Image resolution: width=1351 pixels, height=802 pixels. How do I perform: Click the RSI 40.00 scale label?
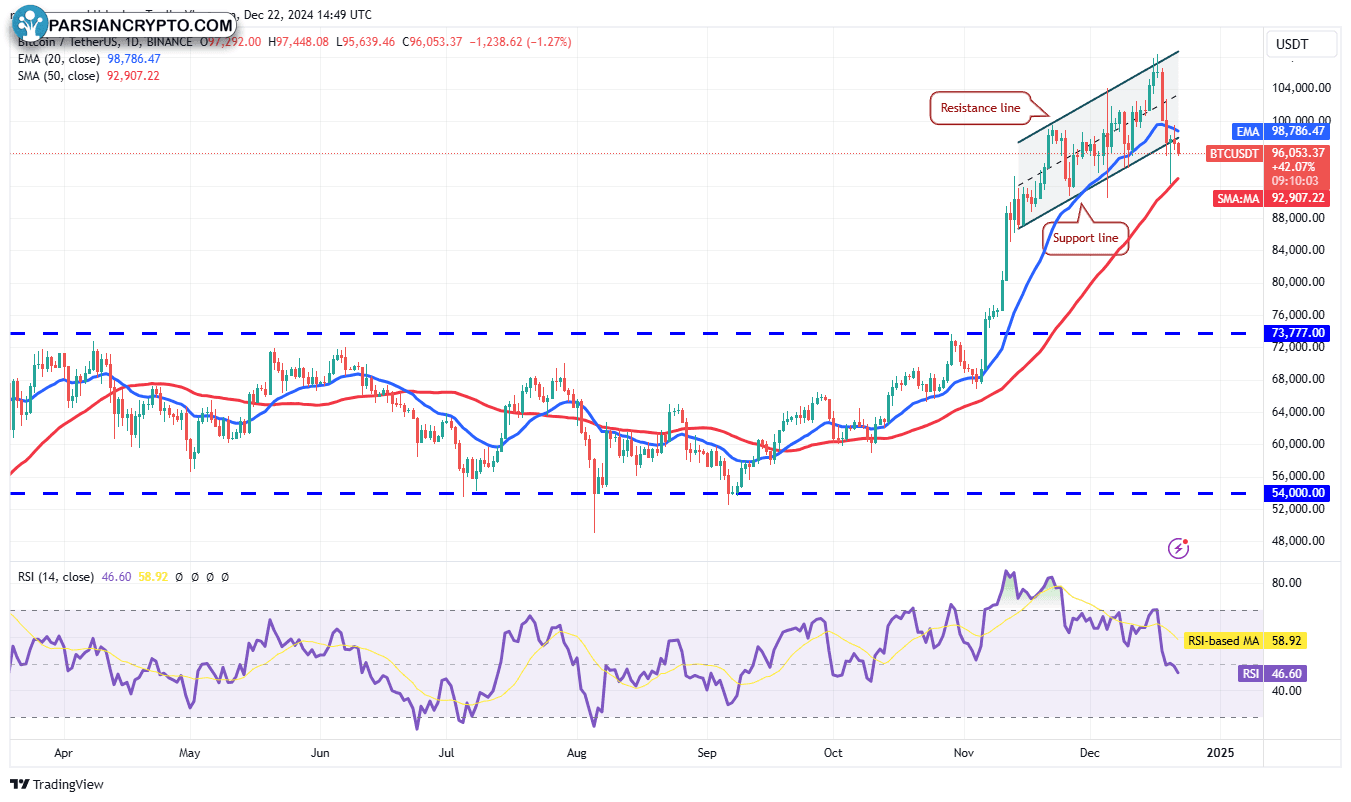click(x=1286, y=691)
